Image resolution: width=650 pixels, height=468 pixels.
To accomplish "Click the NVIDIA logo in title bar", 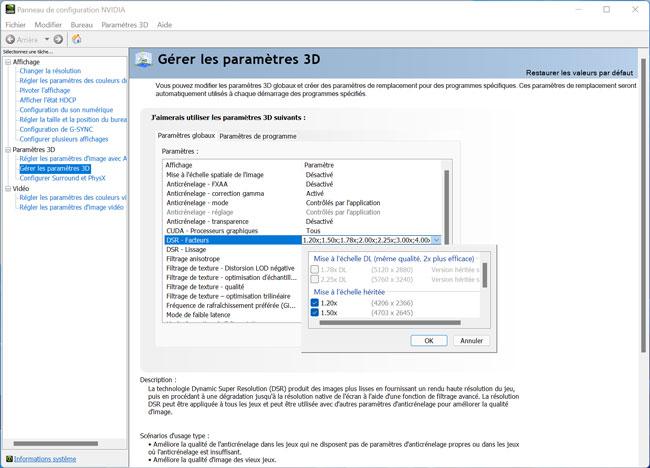I will coord(9,8).
